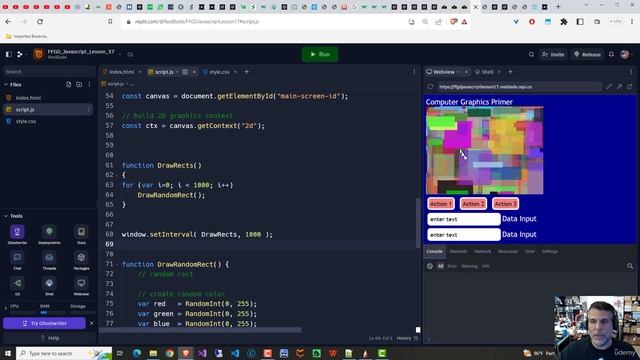Click the first enter text input
The width and height of the screenshot is (640, 360).
(x=464, y=219)
